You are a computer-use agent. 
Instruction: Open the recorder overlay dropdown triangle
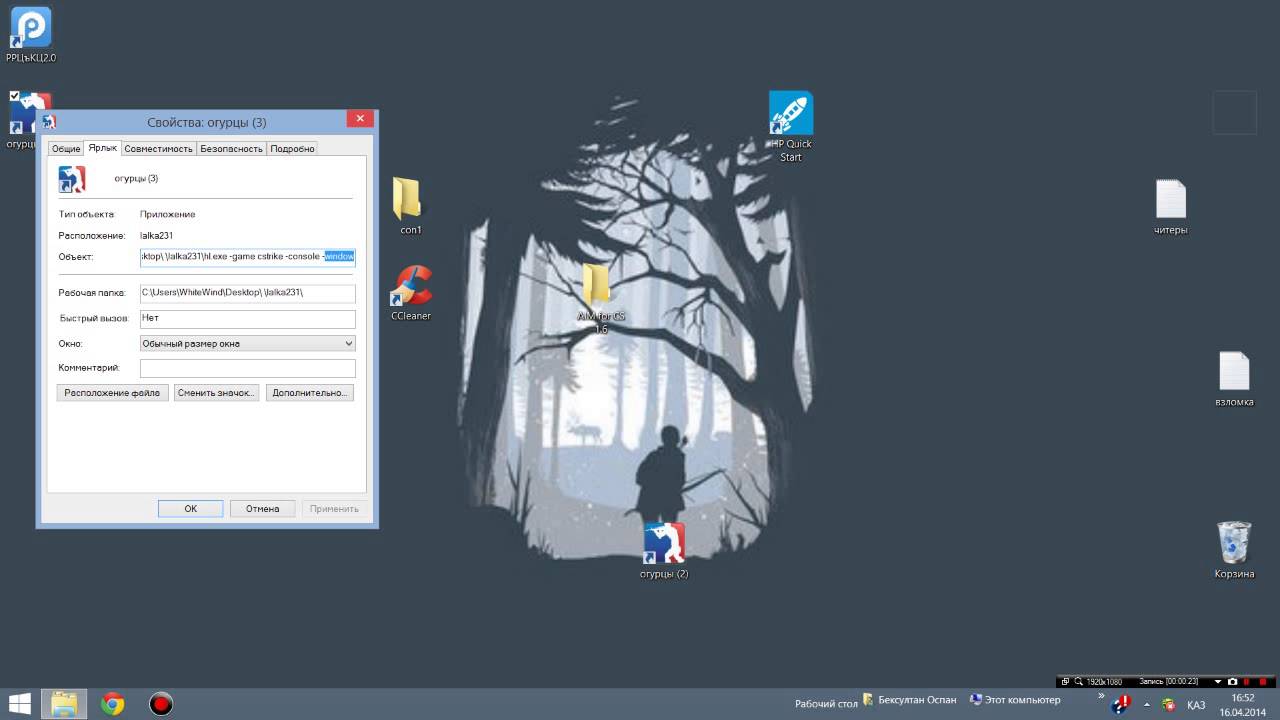tap(1218, 682)
